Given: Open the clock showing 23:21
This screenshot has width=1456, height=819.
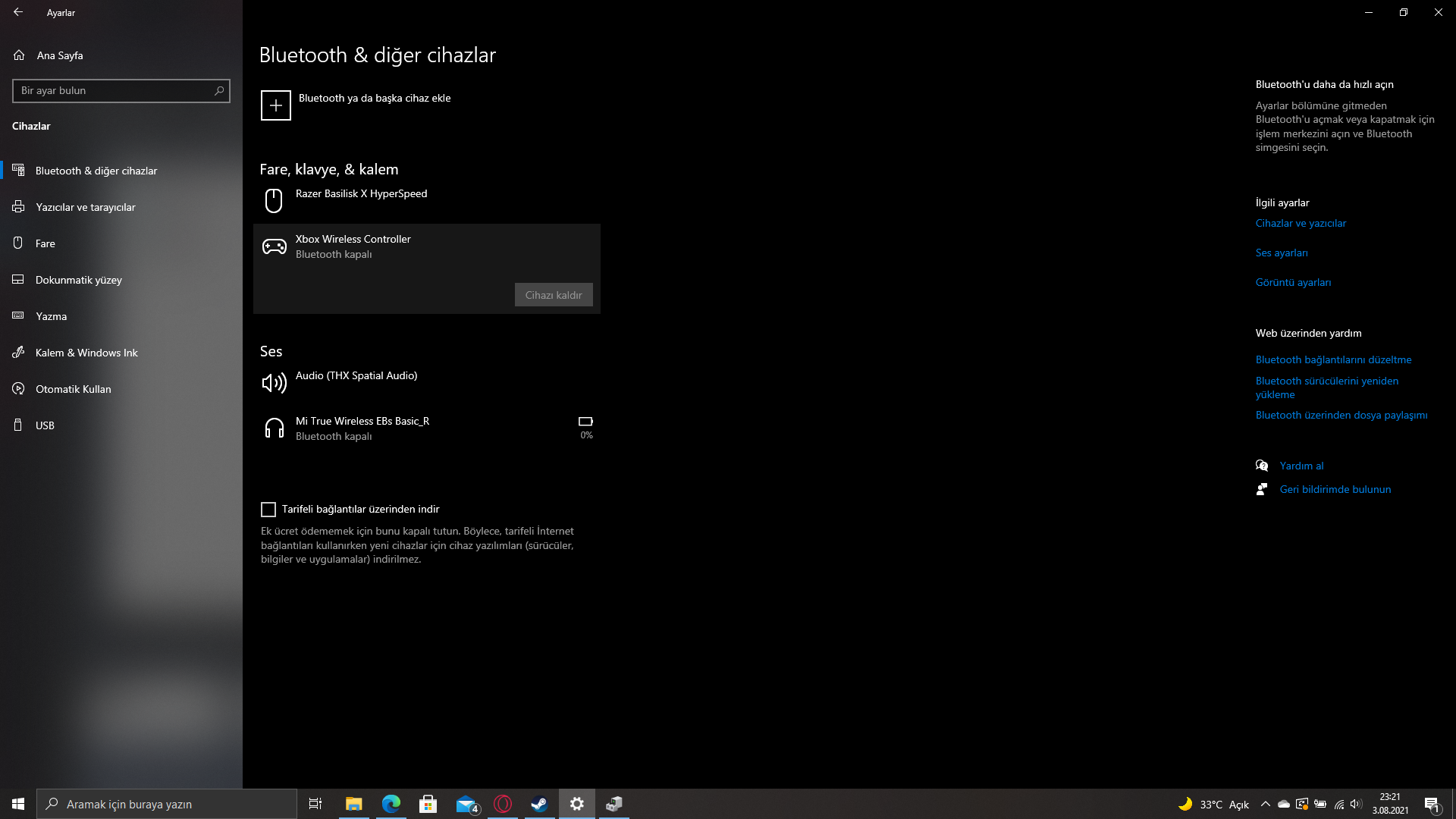Looking at the screenshot, I should (1390, 804).
